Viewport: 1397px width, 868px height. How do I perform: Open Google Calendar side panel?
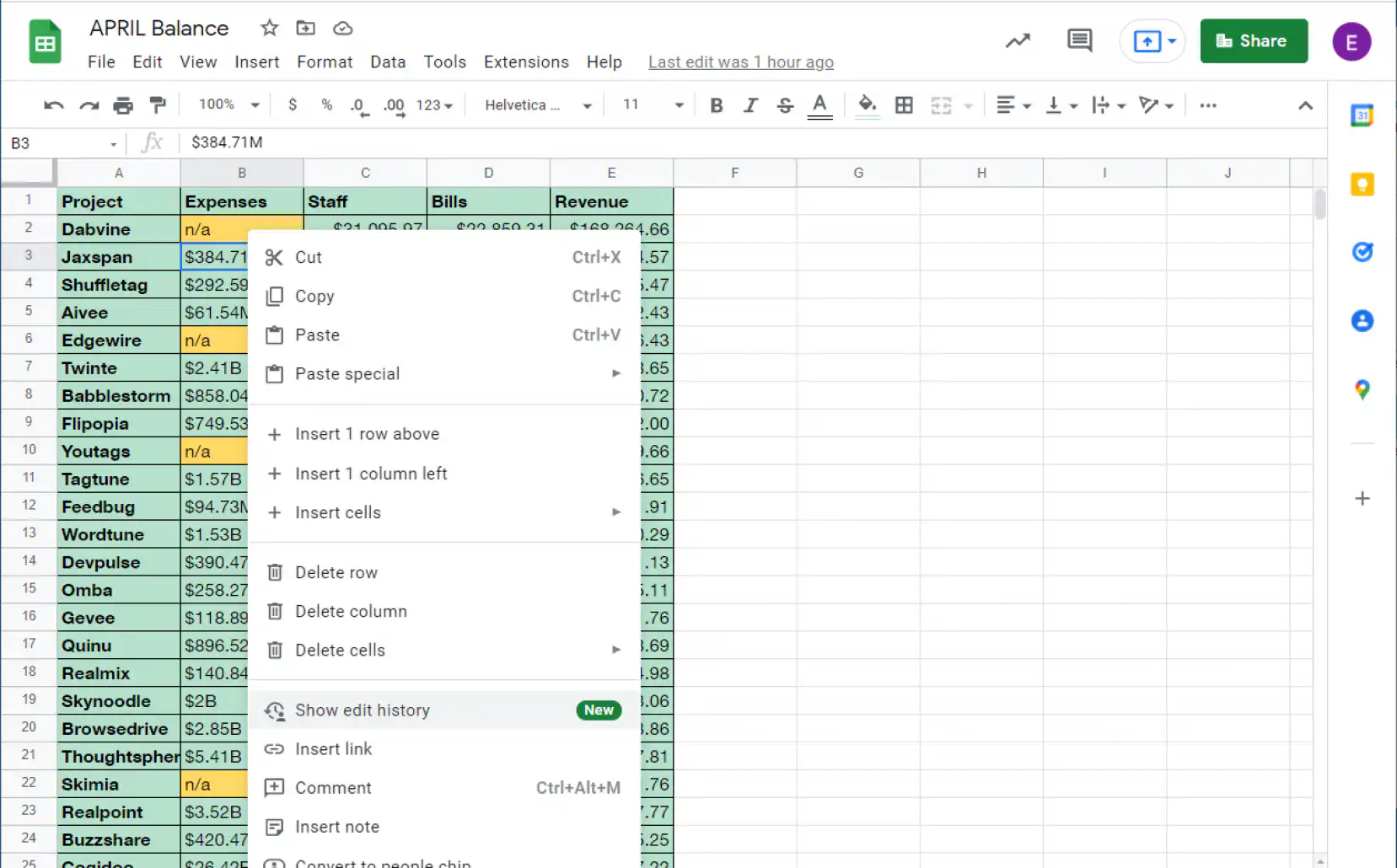coord(1362,115)
